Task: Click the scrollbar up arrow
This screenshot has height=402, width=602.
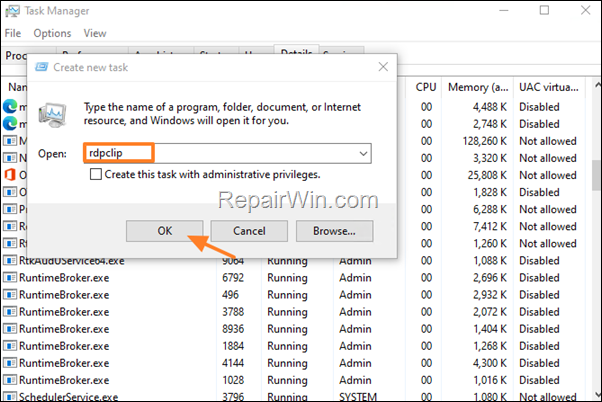Action: [597, 84]
